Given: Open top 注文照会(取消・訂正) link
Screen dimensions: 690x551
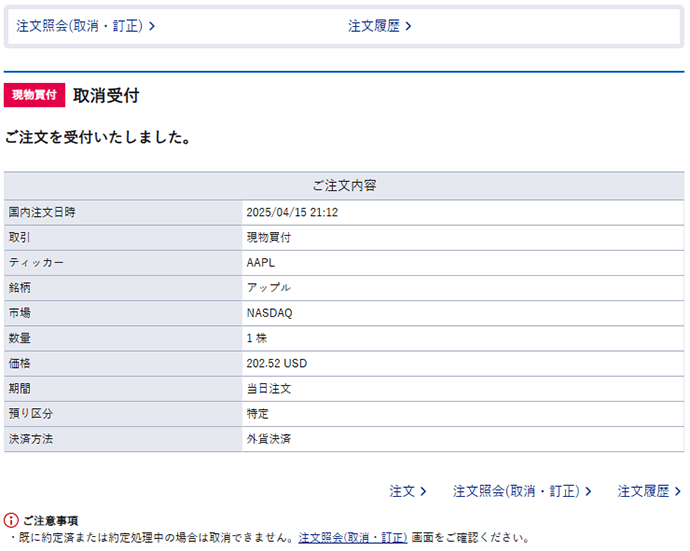Looking at the screenshot, I should (85, 26).
